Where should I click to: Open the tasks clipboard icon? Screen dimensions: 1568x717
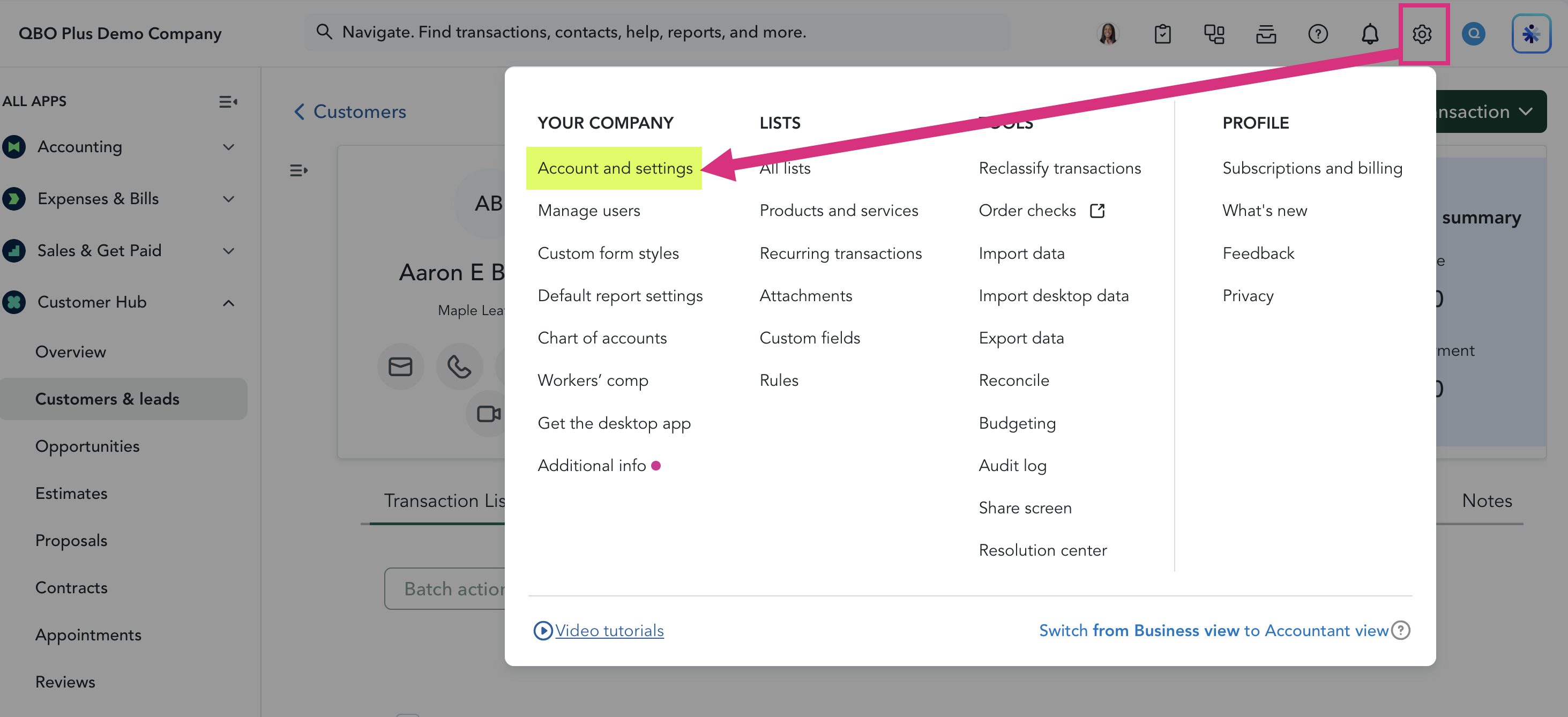coord(1163,33)
